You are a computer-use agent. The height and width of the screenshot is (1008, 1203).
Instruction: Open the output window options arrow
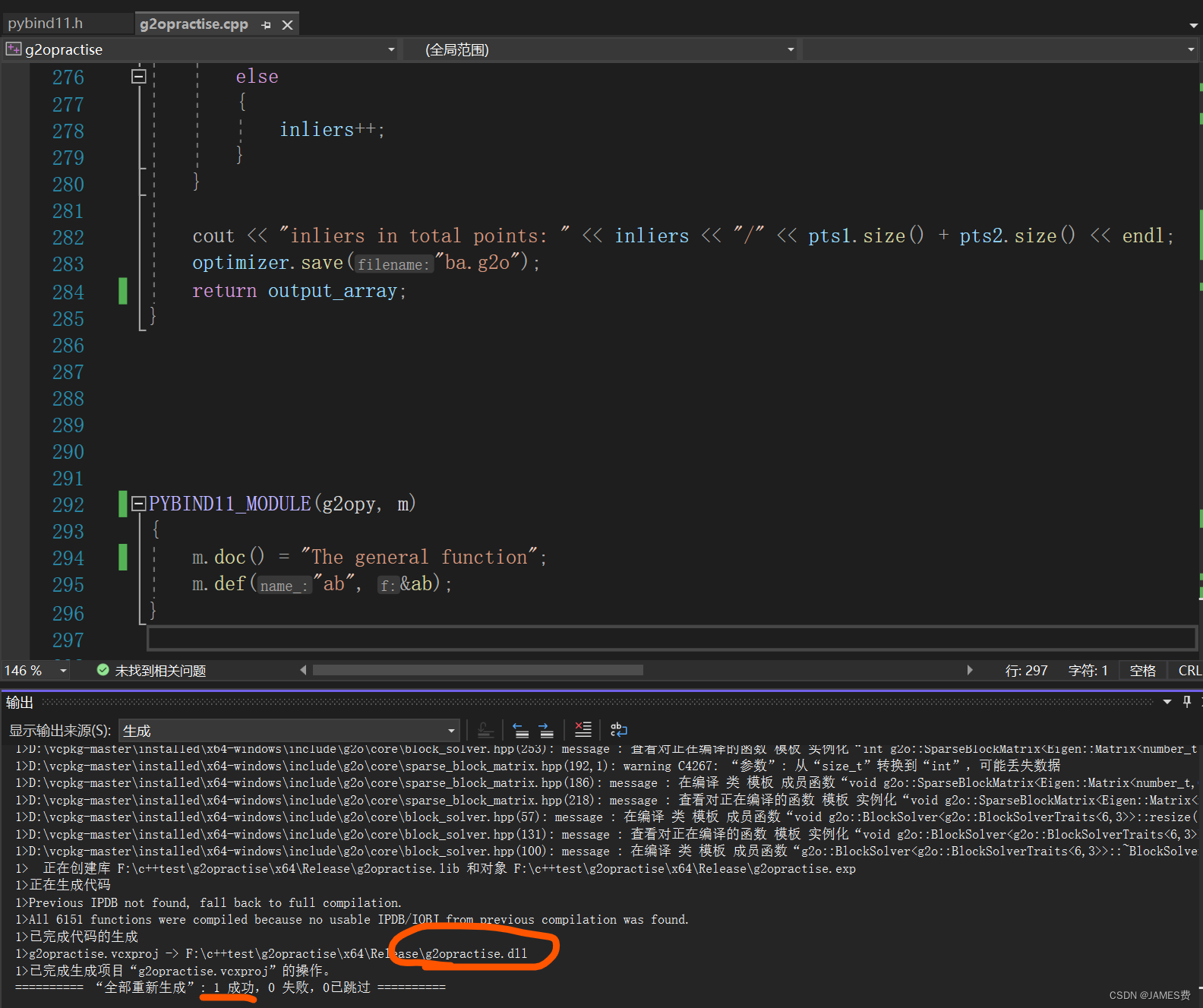(1167, 702)
